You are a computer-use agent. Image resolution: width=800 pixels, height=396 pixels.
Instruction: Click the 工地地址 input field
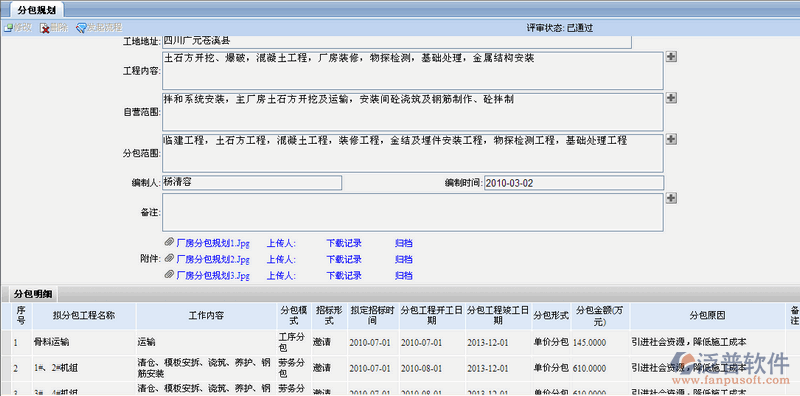[x=397, y=42]
